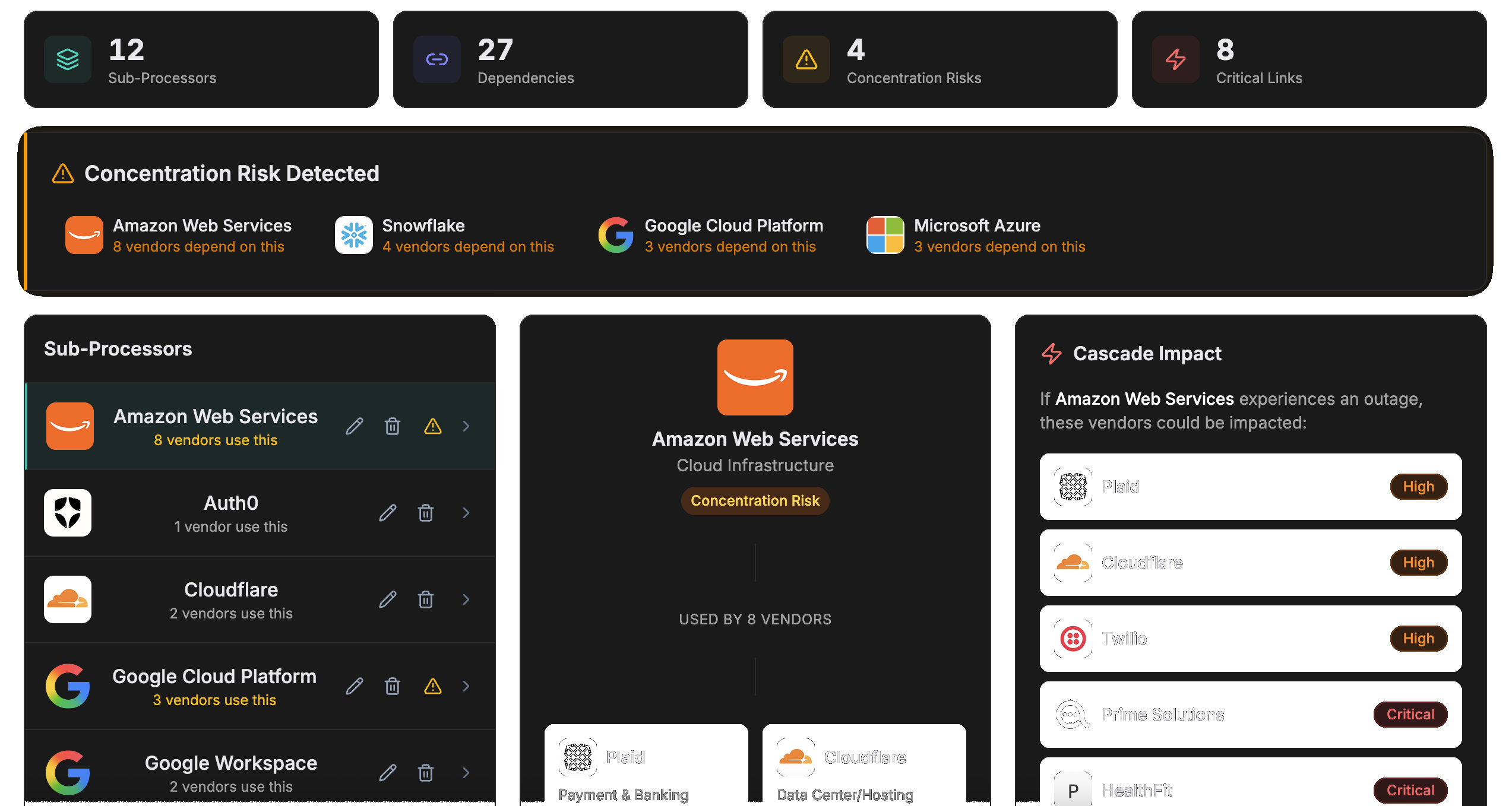
Task: Click the Critical badge on HealthFit
Action: (1410, 791)
